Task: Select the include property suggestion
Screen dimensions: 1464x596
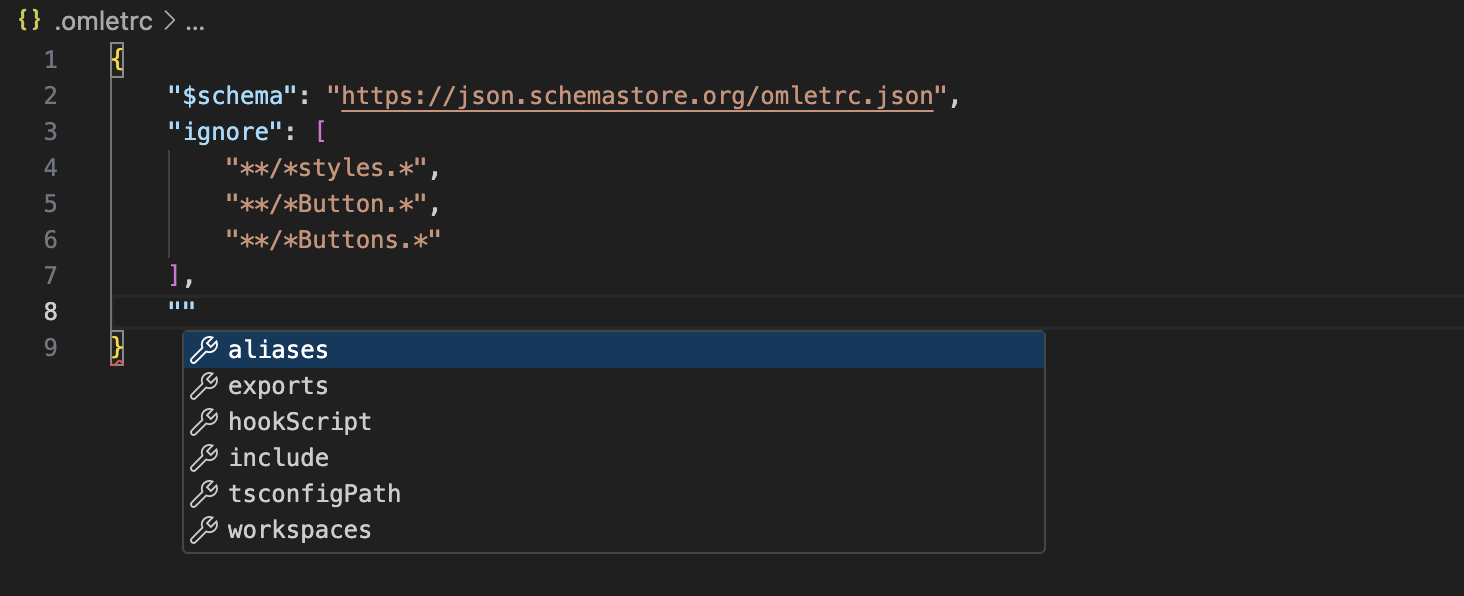Action: pos(279,458)
